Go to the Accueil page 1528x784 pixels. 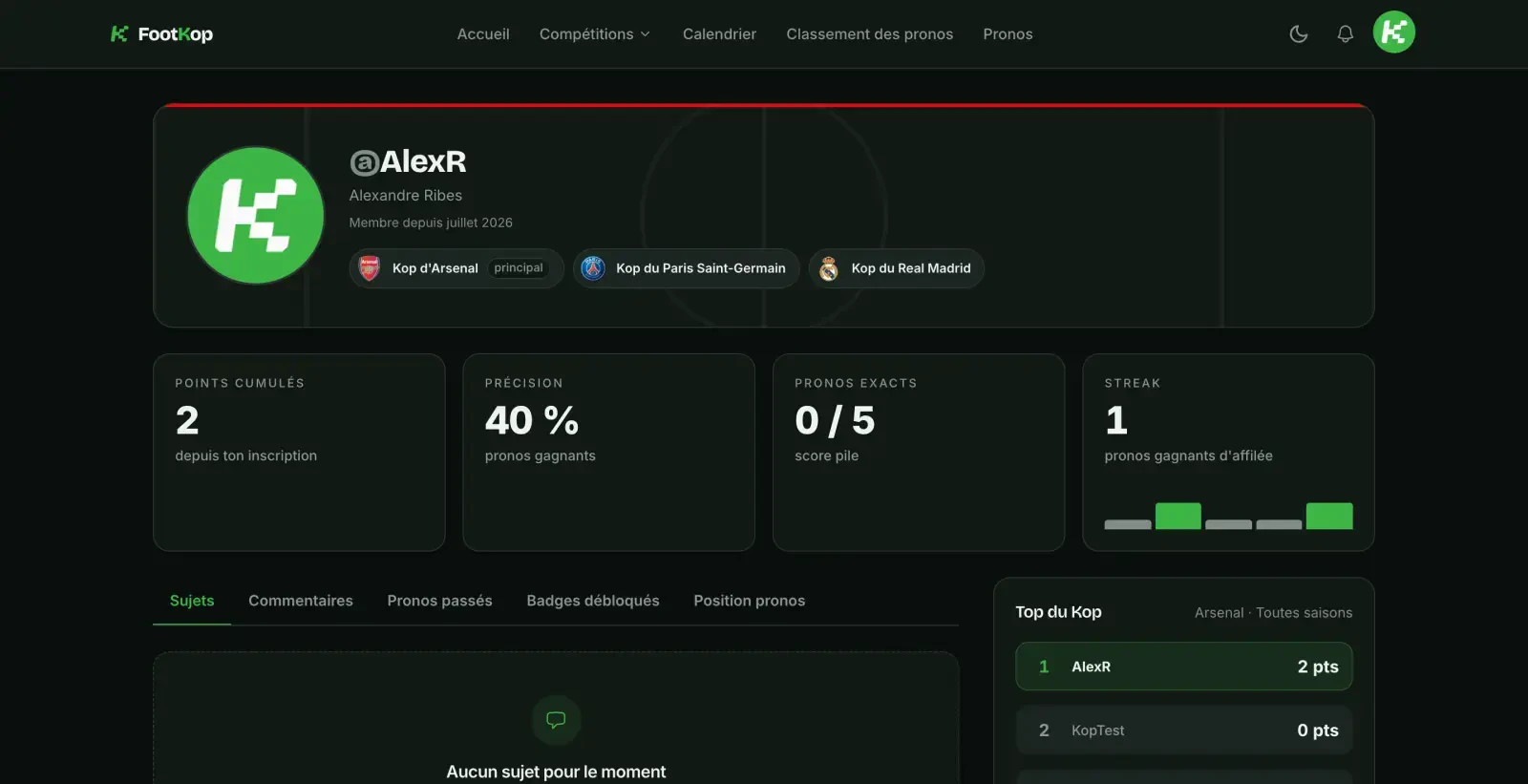pos(483,34)
